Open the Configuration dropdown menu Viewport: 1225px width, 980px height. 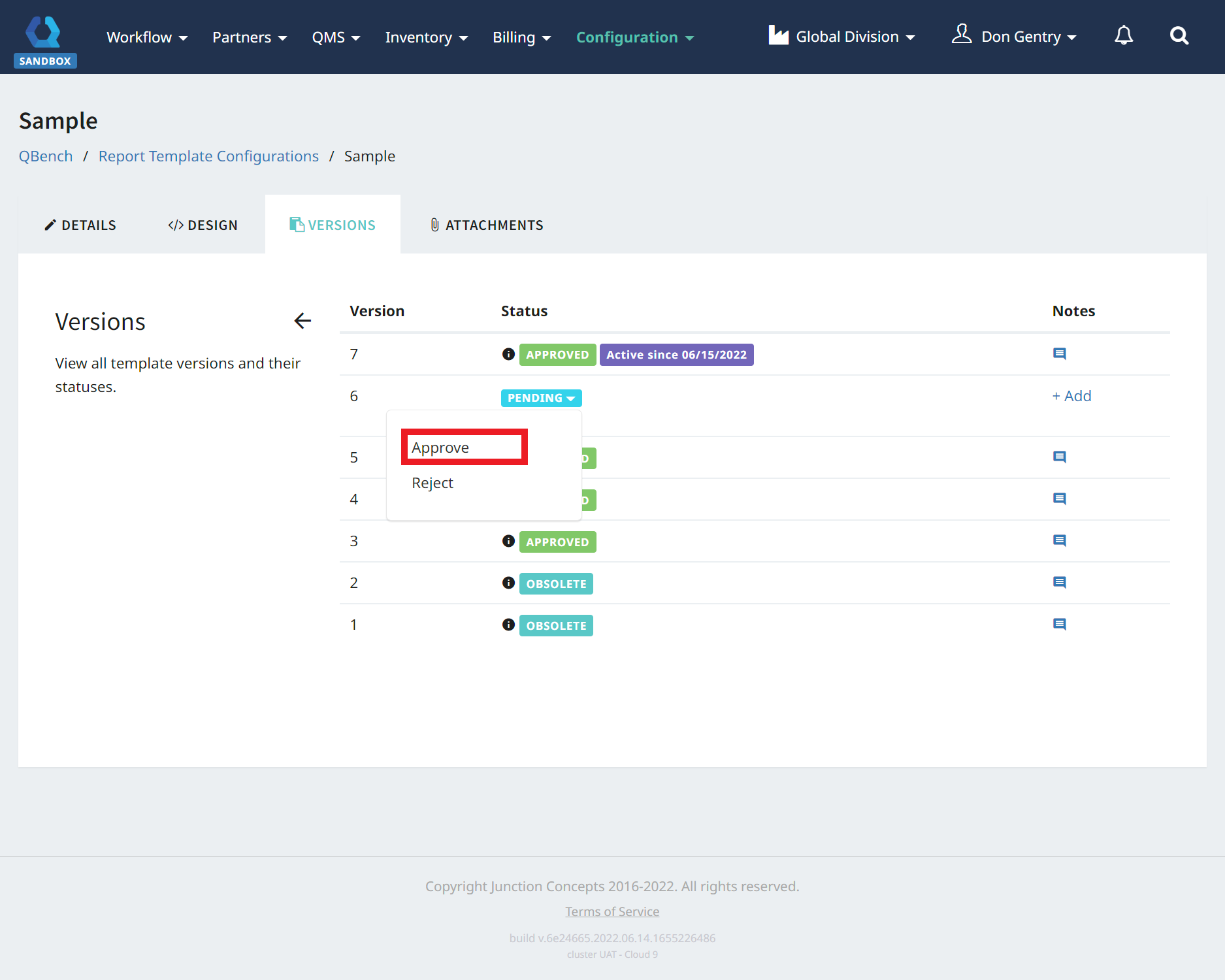pyautogui.click(x=634, y=37)
